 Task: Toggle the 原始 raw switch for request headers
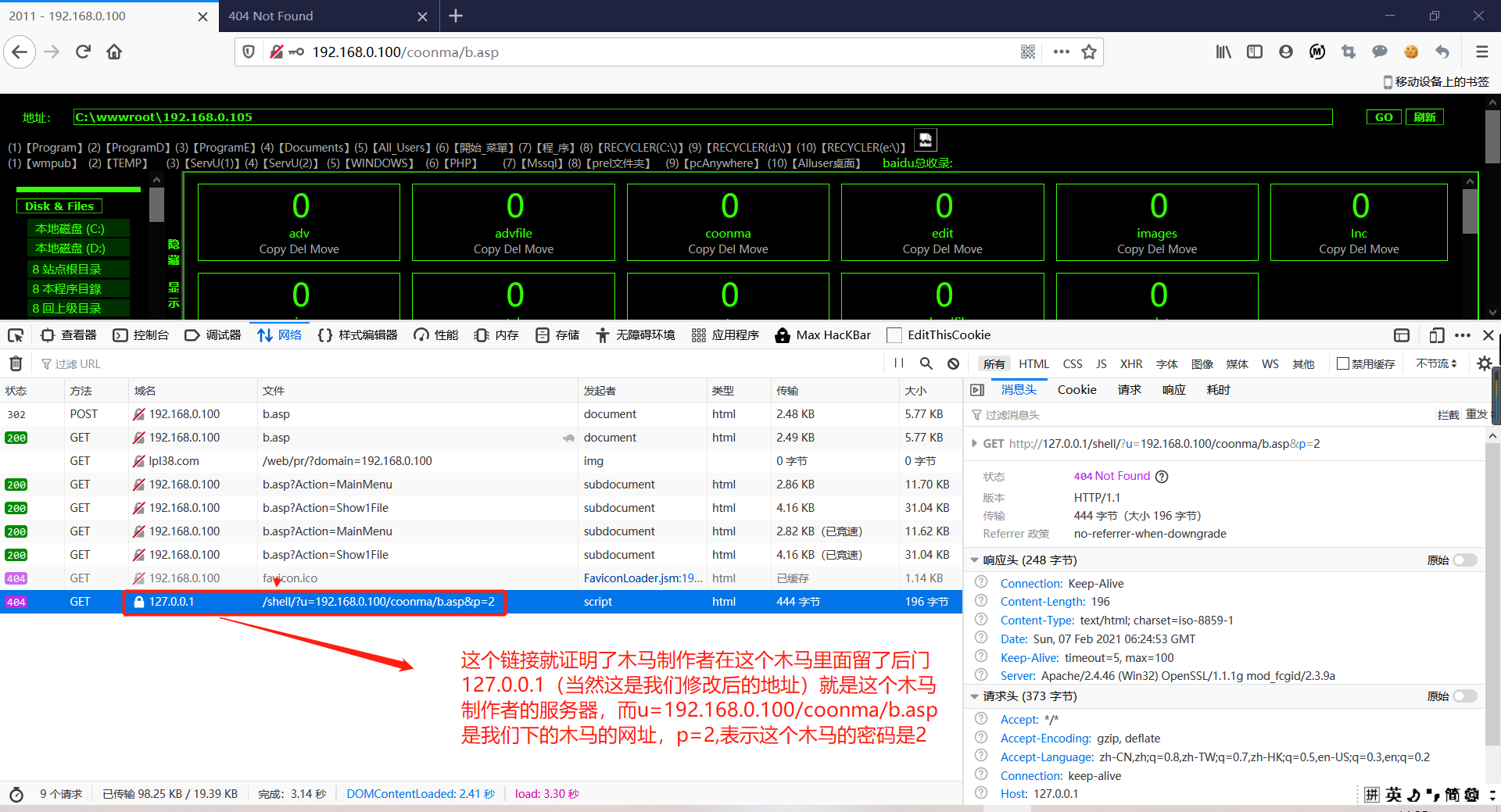coord(1464,696)
